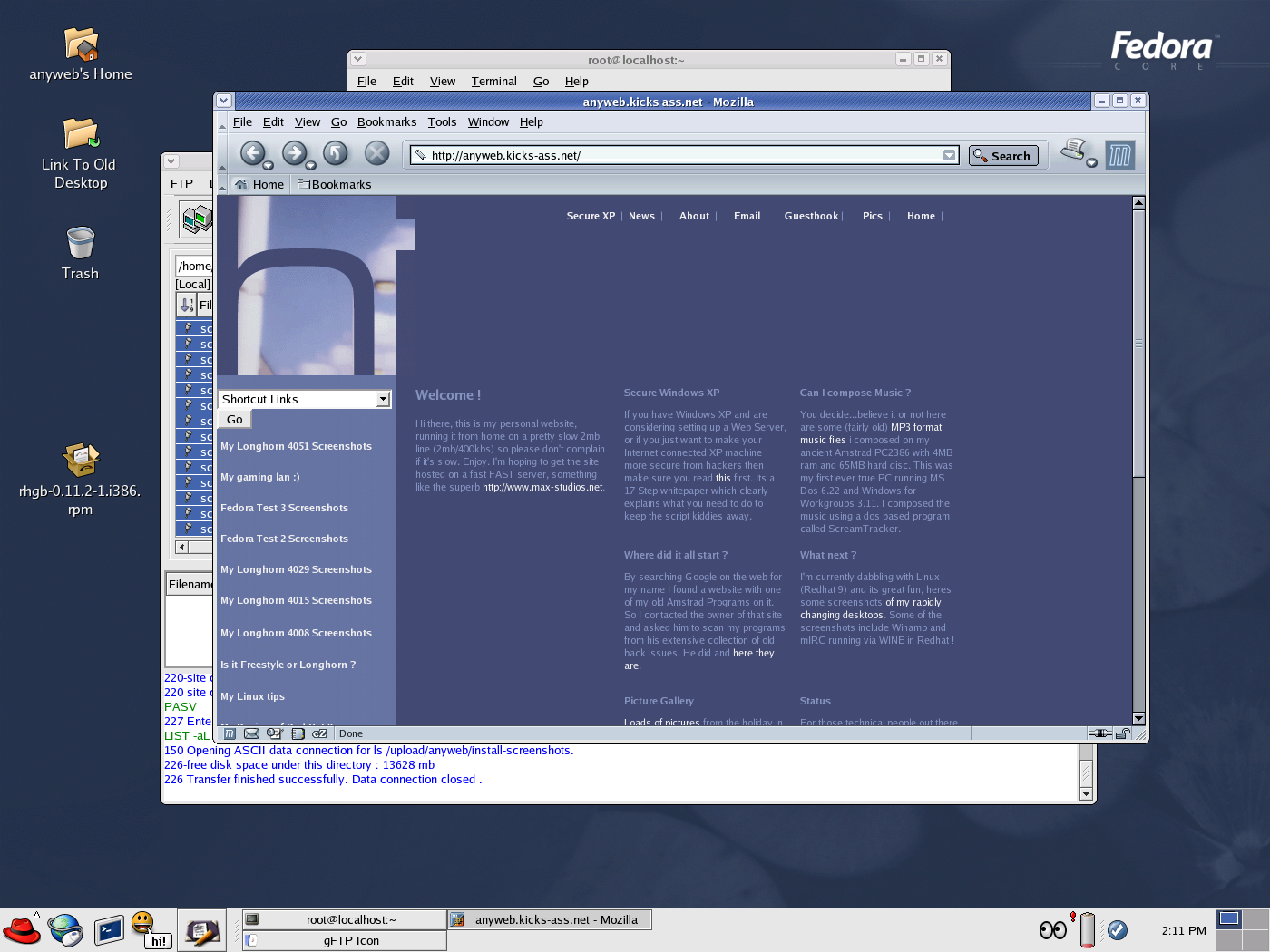Viewport: 1270px width, 952px height.
Task: Click the blue checkmark tray icon
Action: pos(1118,929)
